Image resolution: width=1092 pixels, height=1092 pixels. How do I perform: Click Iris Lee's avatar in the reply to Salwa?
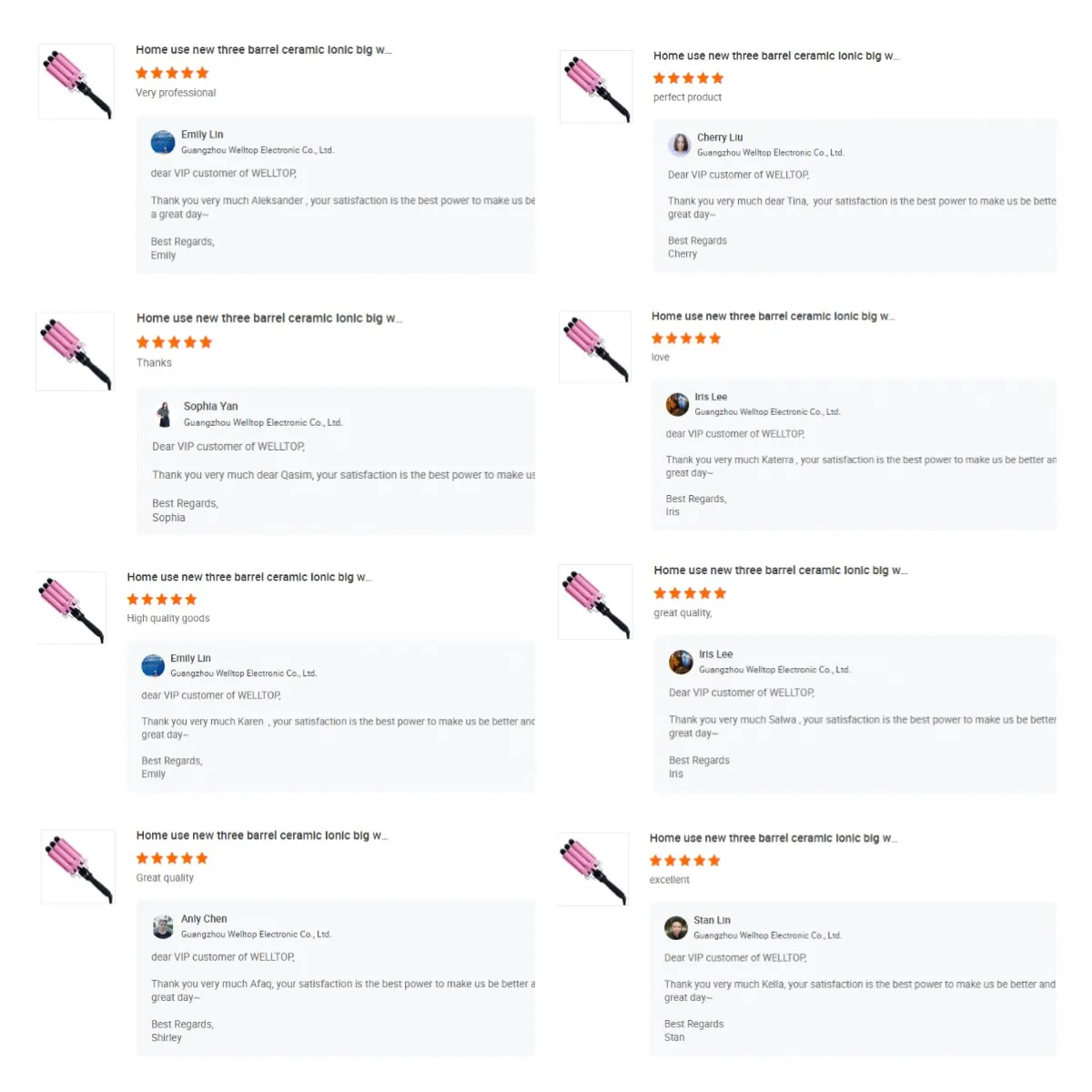point(681,662)
